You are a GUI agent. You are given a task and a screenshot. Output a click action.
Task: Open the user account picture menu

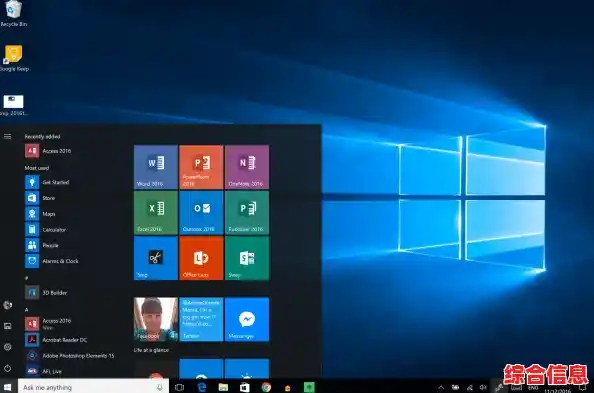coord(8,305)
